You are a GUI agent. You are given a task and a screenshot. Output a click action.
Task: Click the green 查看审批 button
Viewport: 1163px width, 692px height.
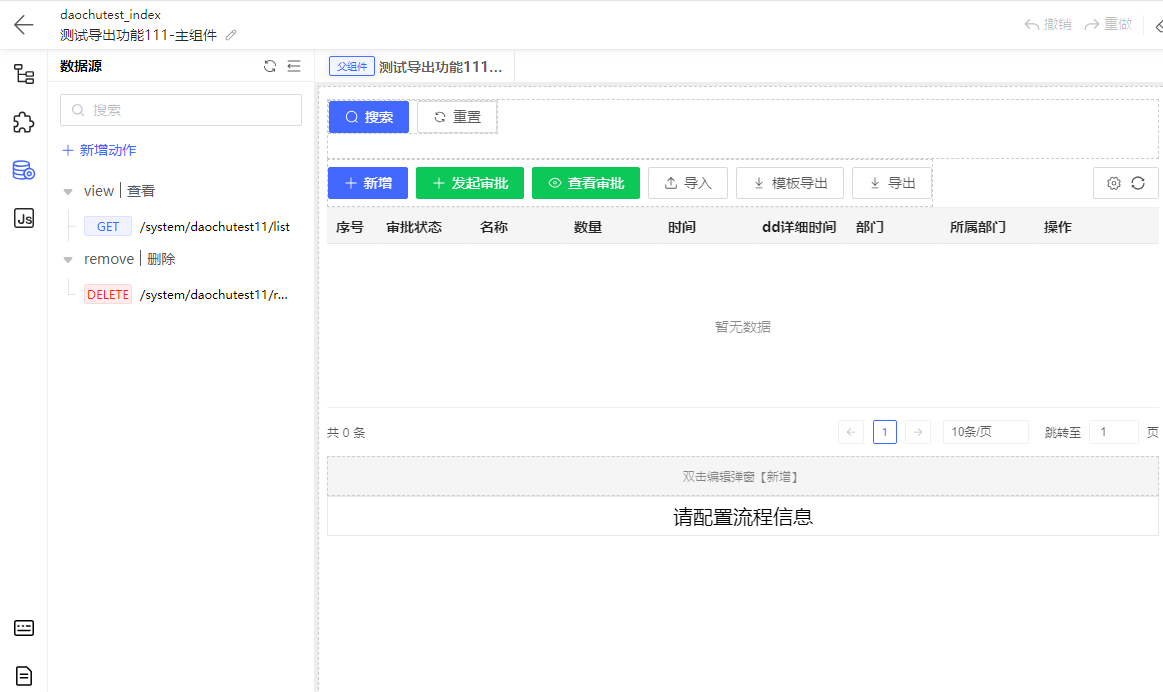click(x=586, y=183)
